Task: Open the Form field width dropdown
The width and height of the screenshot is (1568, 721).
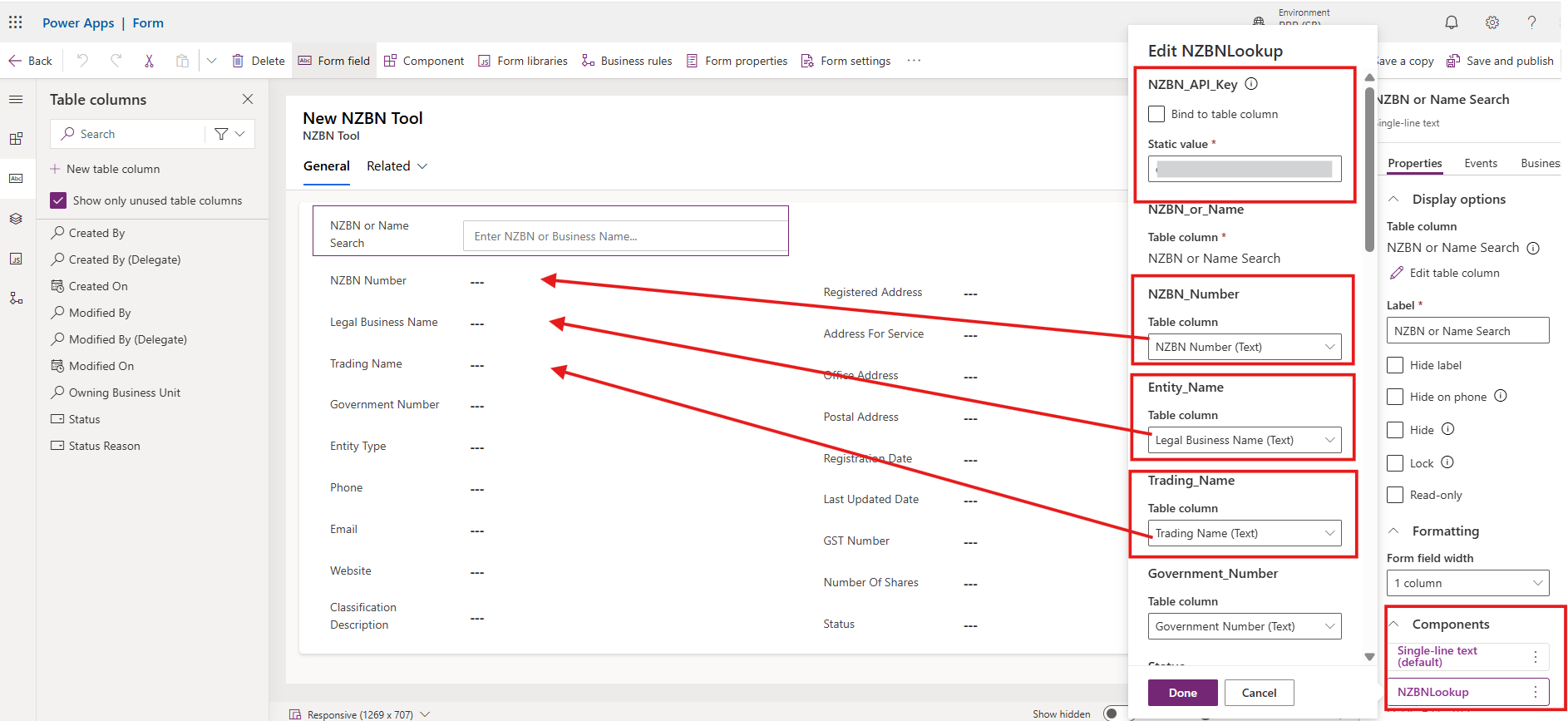Action: [x=1468, y=583]
